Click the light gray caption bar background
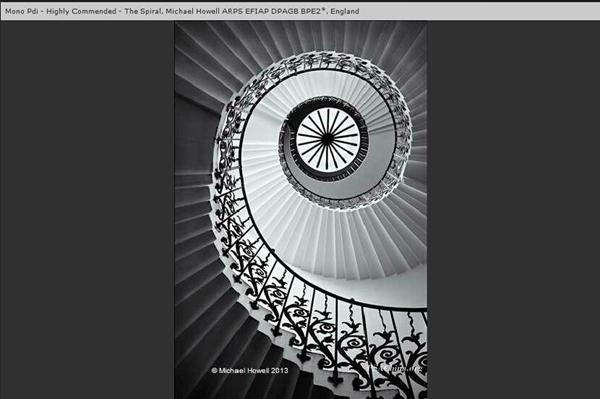This screenshot has height=399, width=600. click(x=478, y=11)
